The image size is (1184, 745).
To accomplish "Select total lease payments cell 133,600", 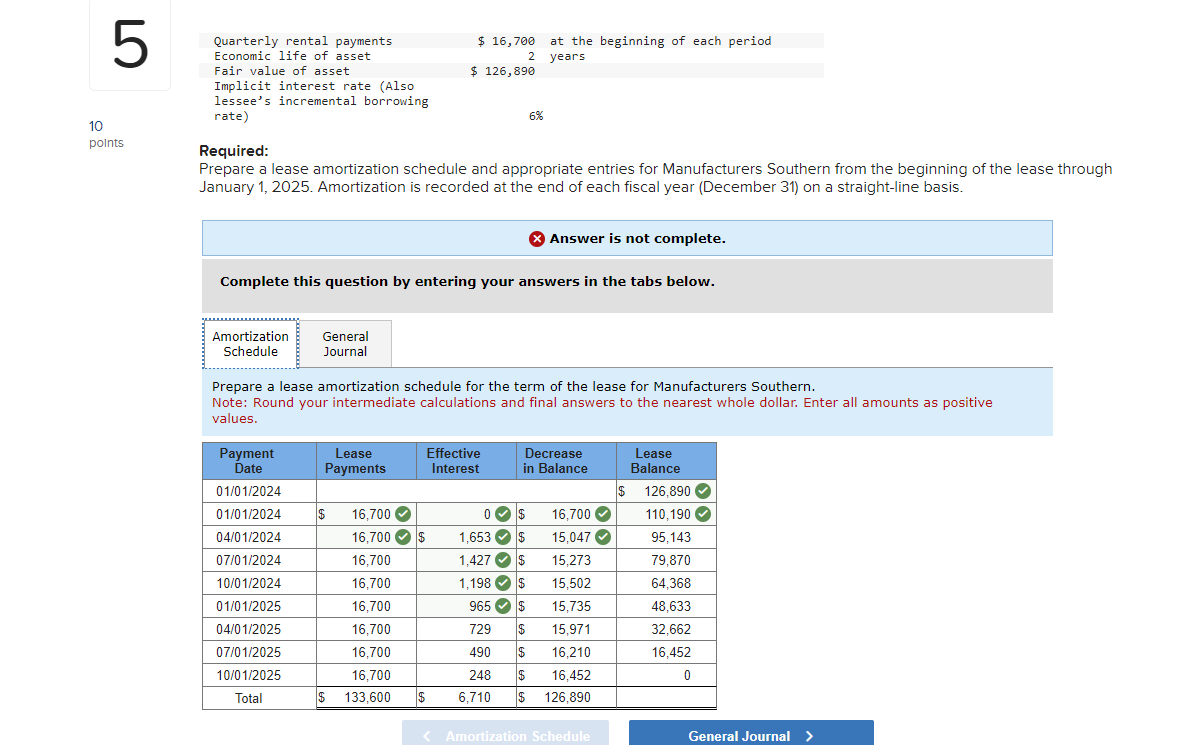I will point(366,697).
